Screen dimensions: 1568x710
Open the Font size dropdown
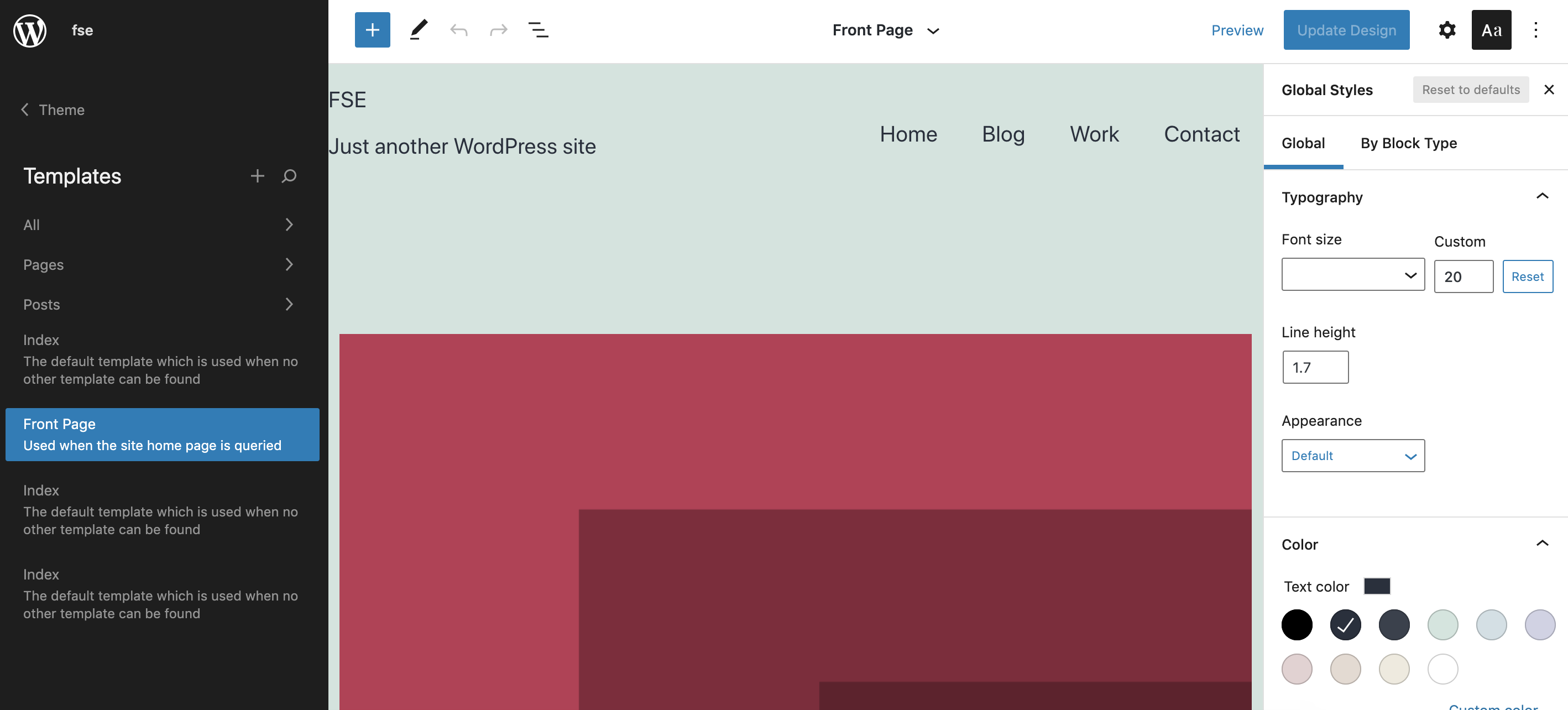click(x=1352, y=275)
